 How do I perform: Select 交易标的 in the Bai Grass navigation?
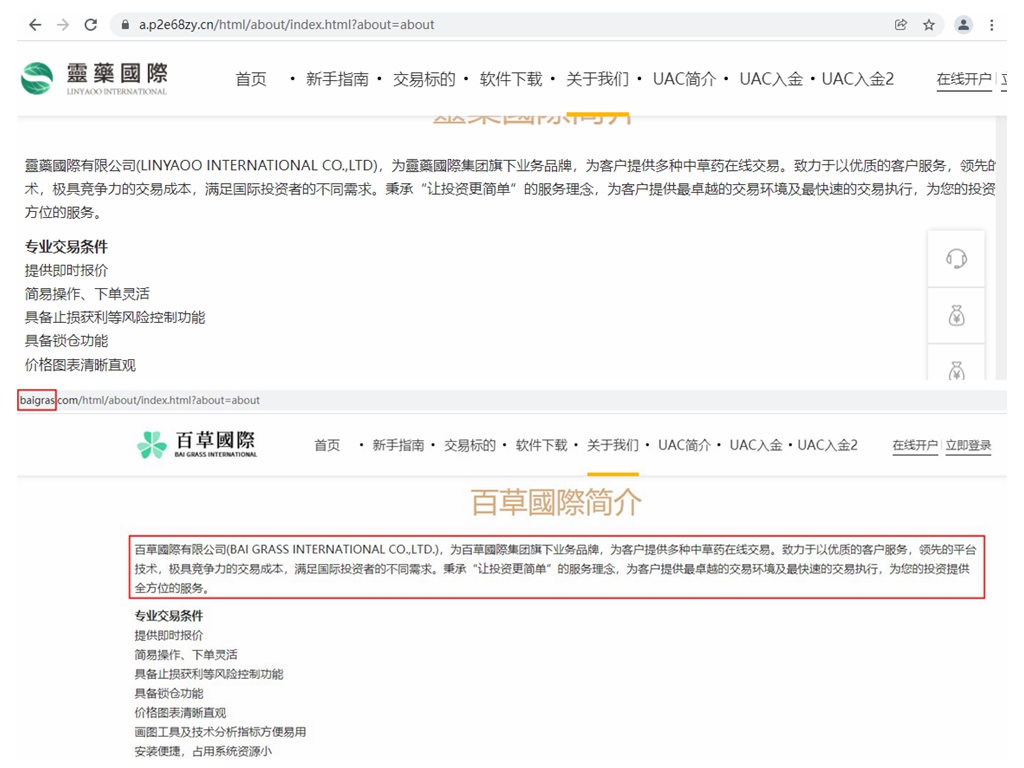pyautogui.click(x=470, y=445)
